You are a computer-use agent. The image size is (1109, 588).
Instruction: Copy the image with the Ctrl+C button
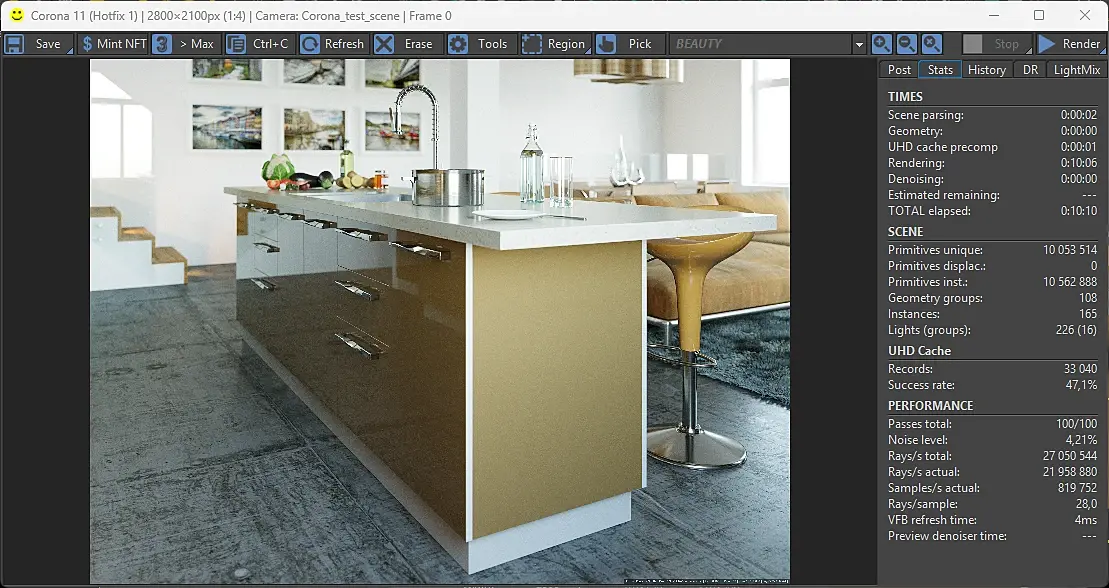pyautogui.click(x=259, y=44)
